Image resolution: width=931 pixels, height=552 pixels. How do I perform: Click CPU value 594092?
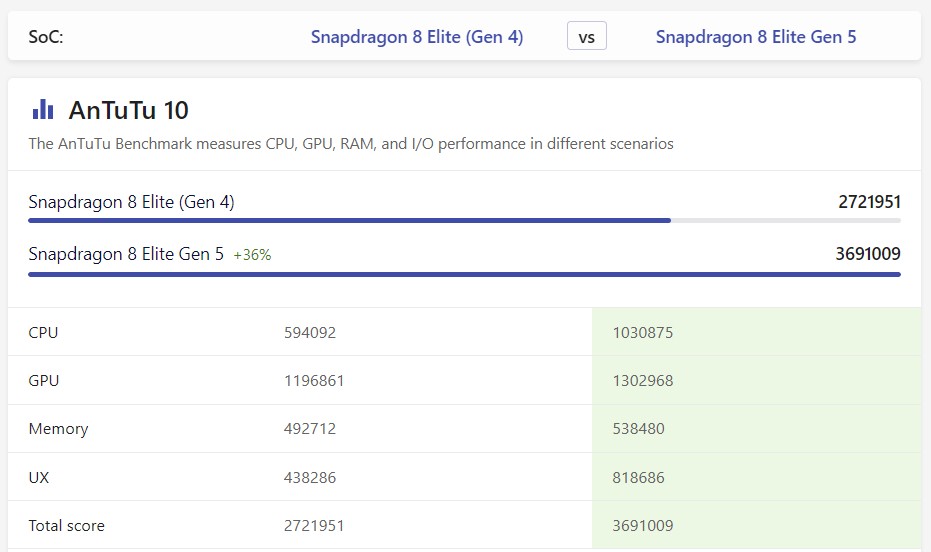(x=310, y=332)
